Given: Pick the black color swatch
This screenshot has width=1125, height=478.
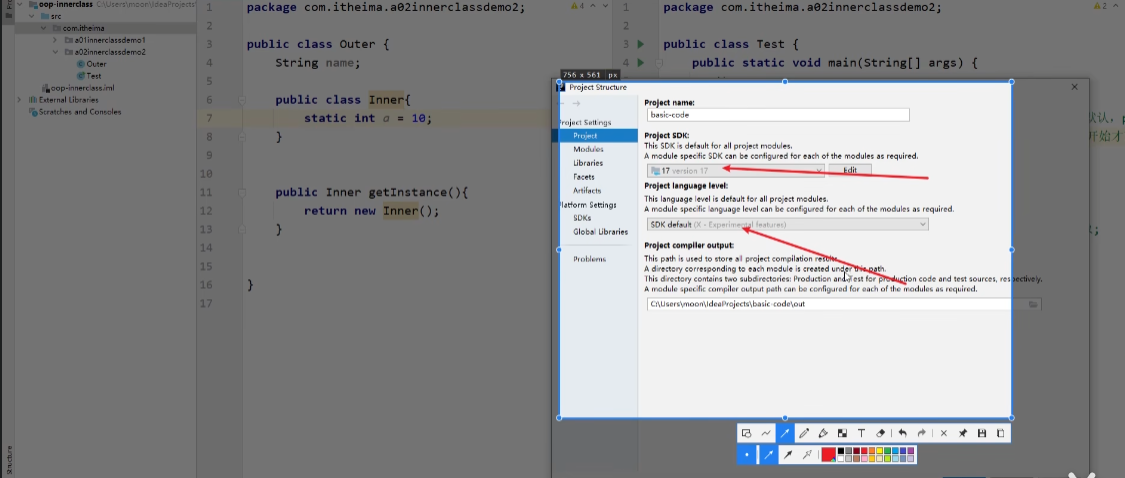Looking at the screenshot, I should [841, 451].
